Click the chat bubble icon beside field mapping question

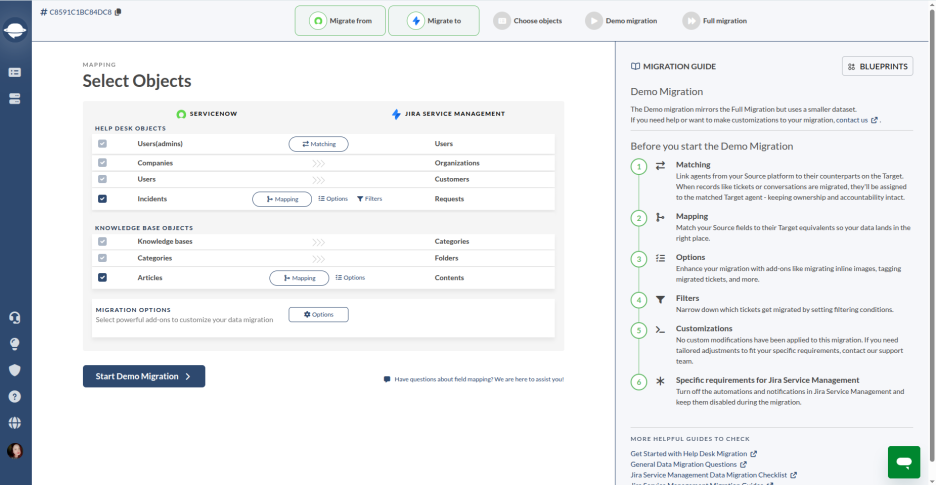point(387,379)
